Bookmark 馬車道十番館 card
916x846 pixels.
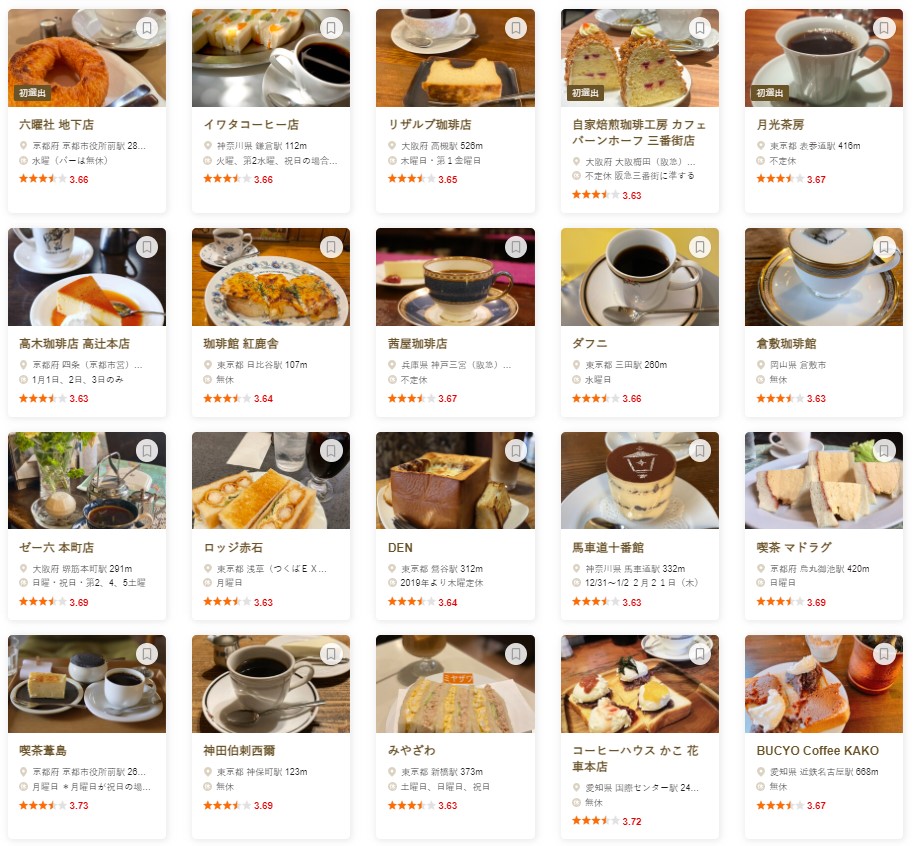tap(699, 450)
